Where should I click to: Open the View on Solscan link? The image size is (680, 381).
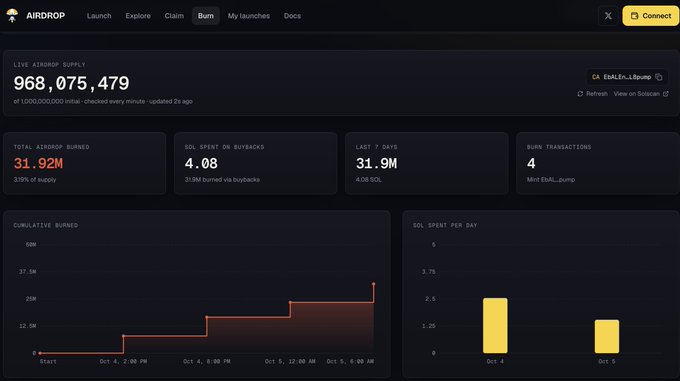click(641, 94)
